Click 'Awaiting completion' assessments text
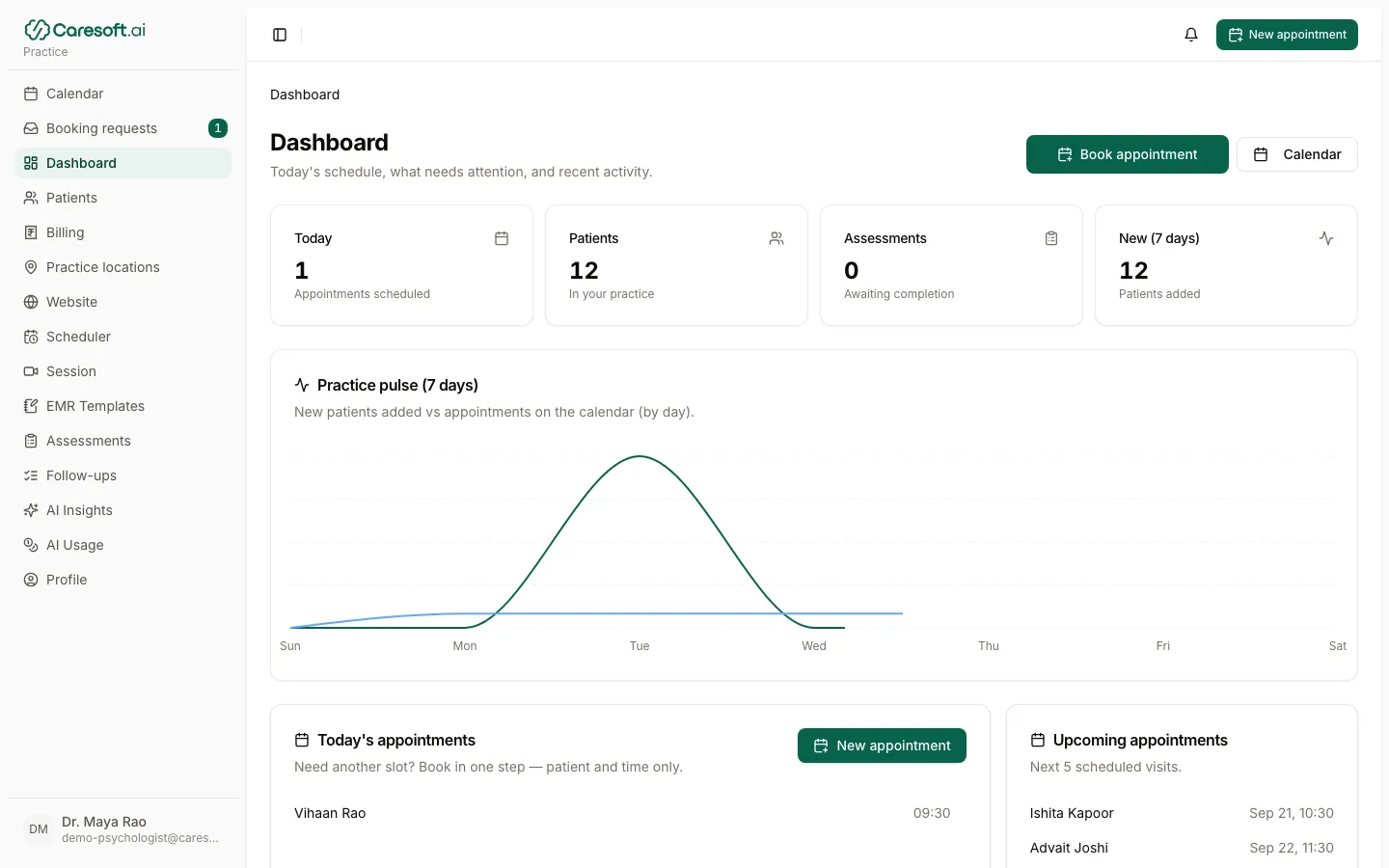Viewport: 1389px width, 868px height. click(x=899, y=294)
